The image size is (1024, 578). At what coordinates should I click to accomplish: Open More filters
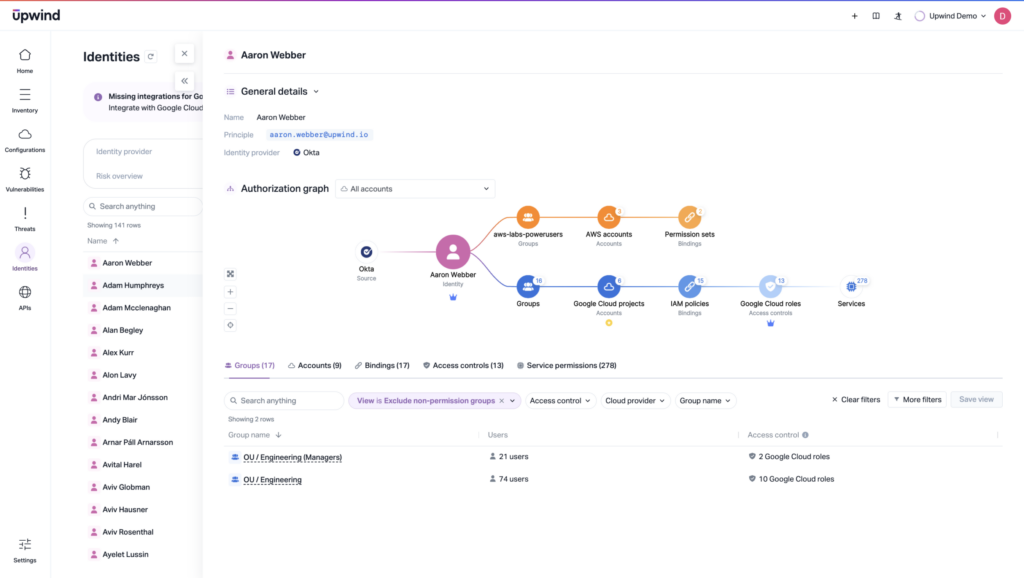(917, 400)
